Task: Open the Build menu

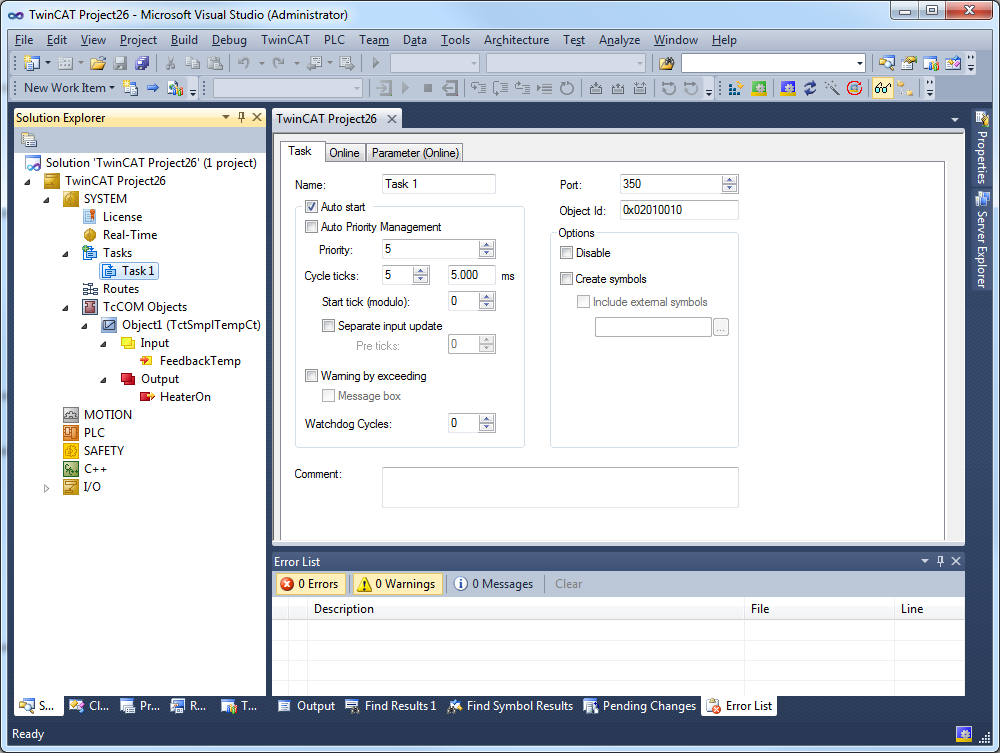Action: (x=184, y=40)
